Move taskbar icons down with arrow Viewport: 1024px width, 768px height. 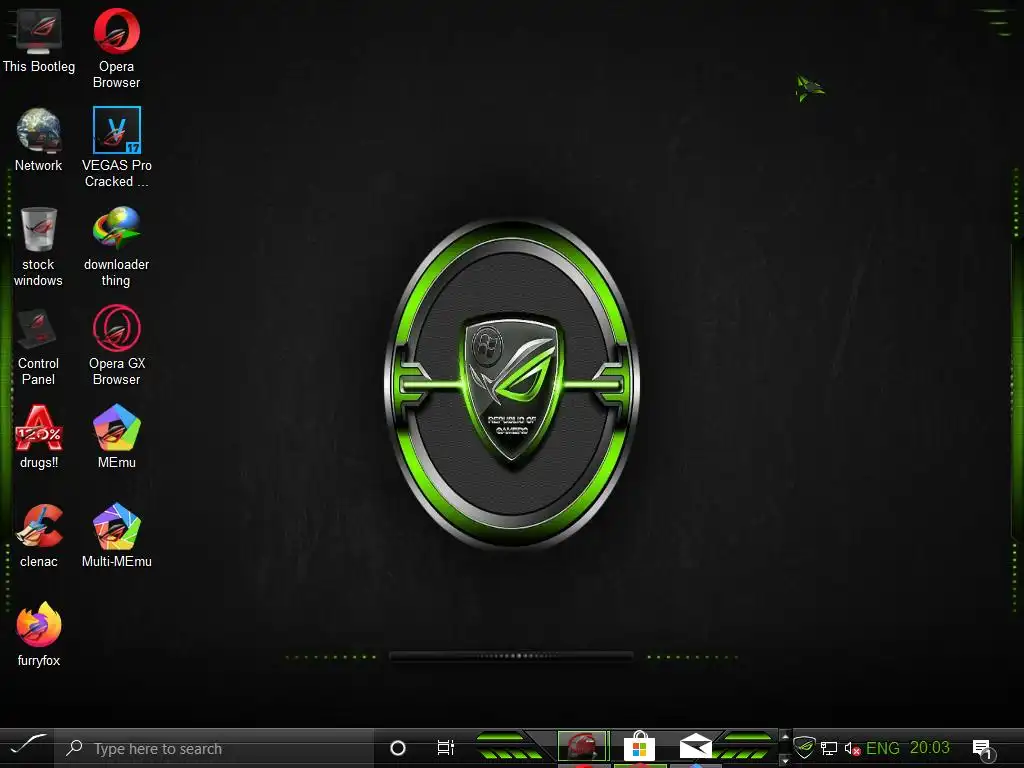point(784,761)
